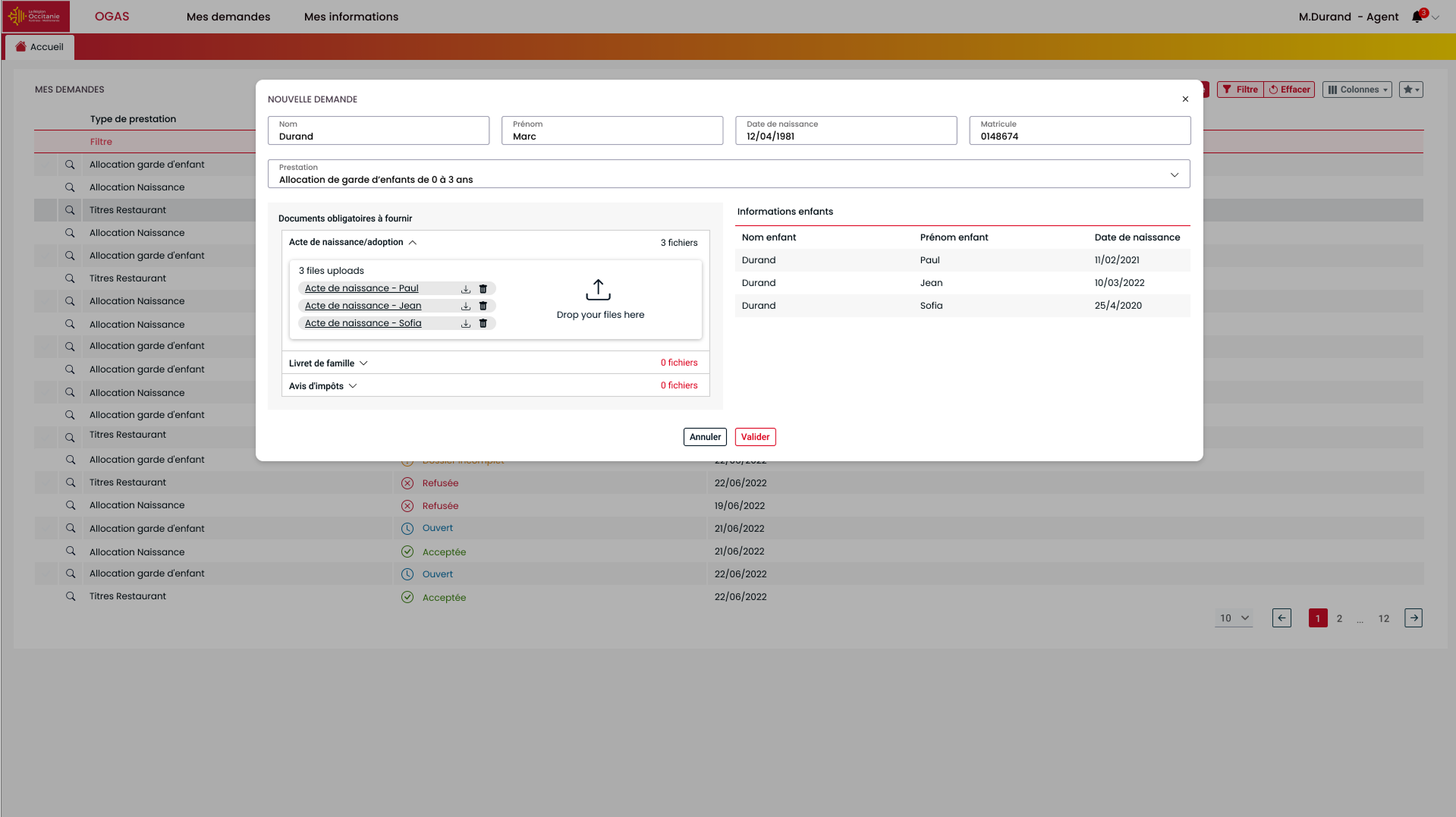Click the magnifier icon beside the first Titres Restaurant row
This screenshot has width=1456, height=817.
tap(70, 210)
